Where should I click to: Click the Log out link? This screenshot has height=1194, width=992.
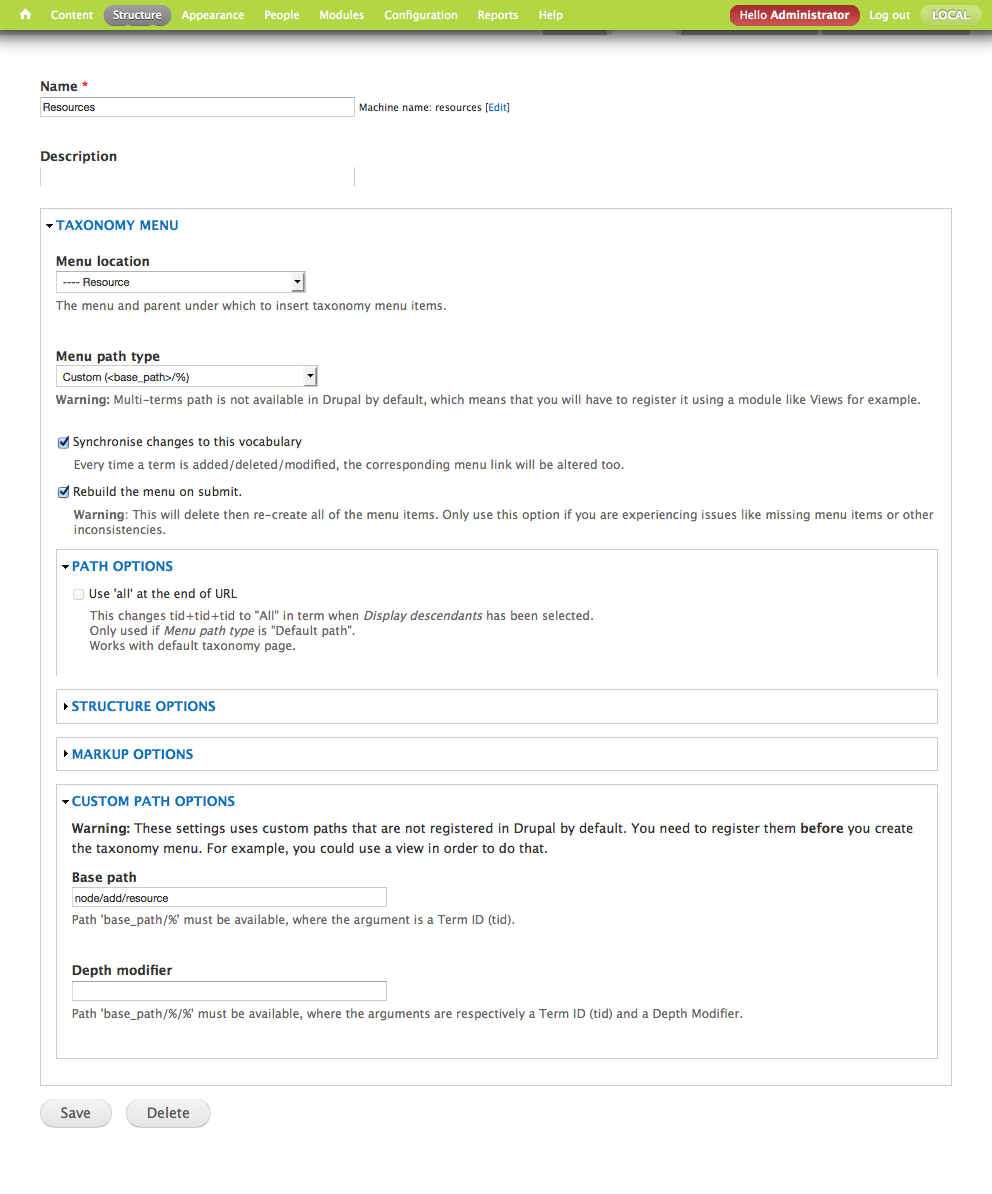point(889,15)
